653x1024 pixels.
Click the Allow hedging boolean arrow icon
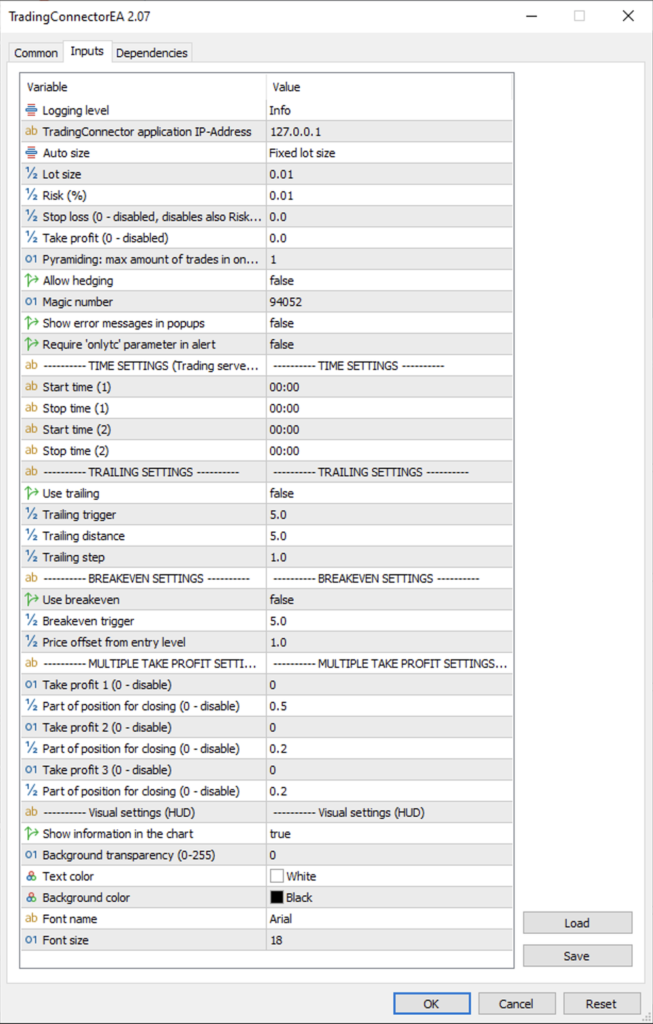[31, 281]
